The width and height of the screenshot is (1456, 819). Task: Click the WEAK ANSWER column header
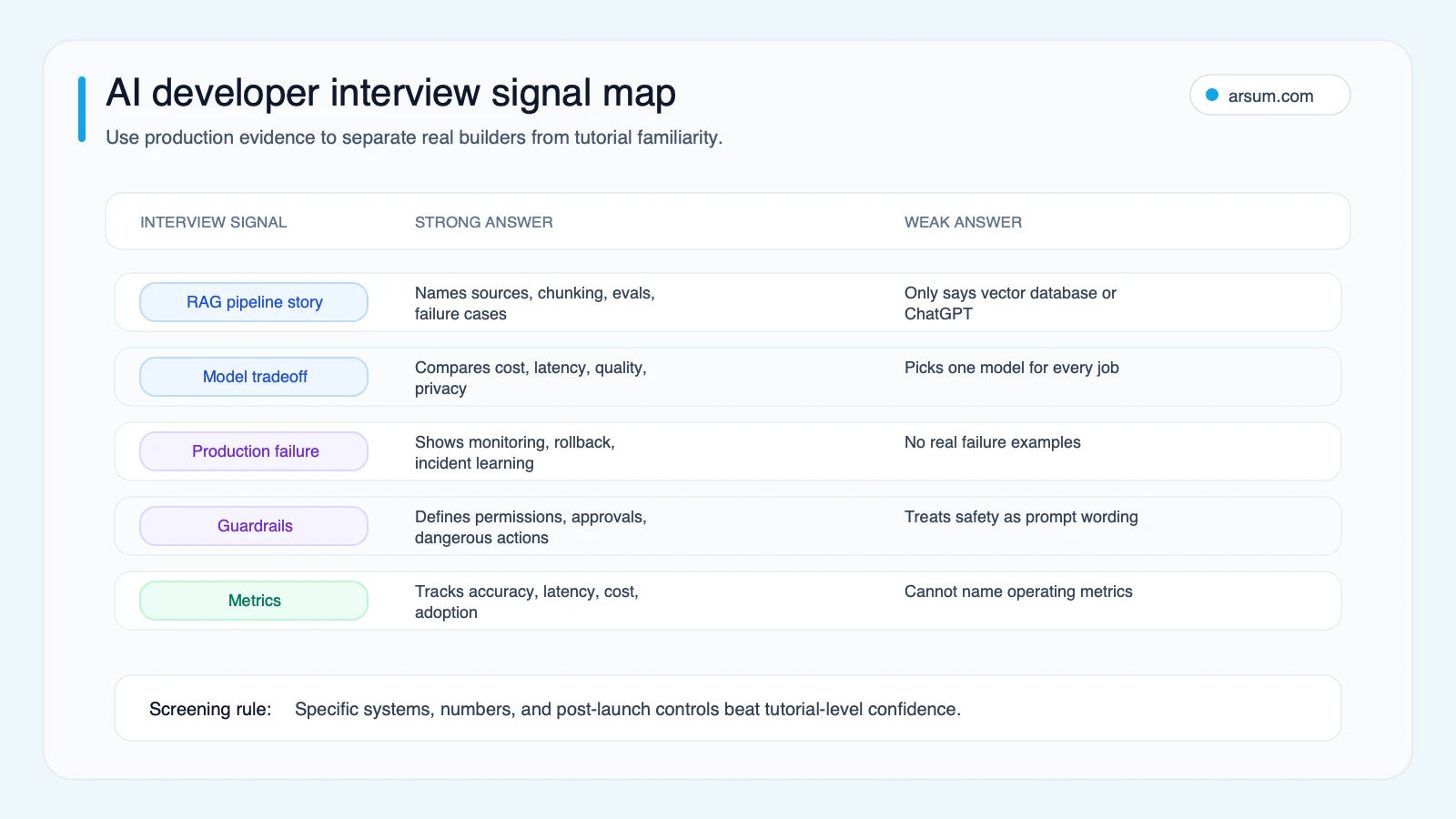click(x=963, y=222)
